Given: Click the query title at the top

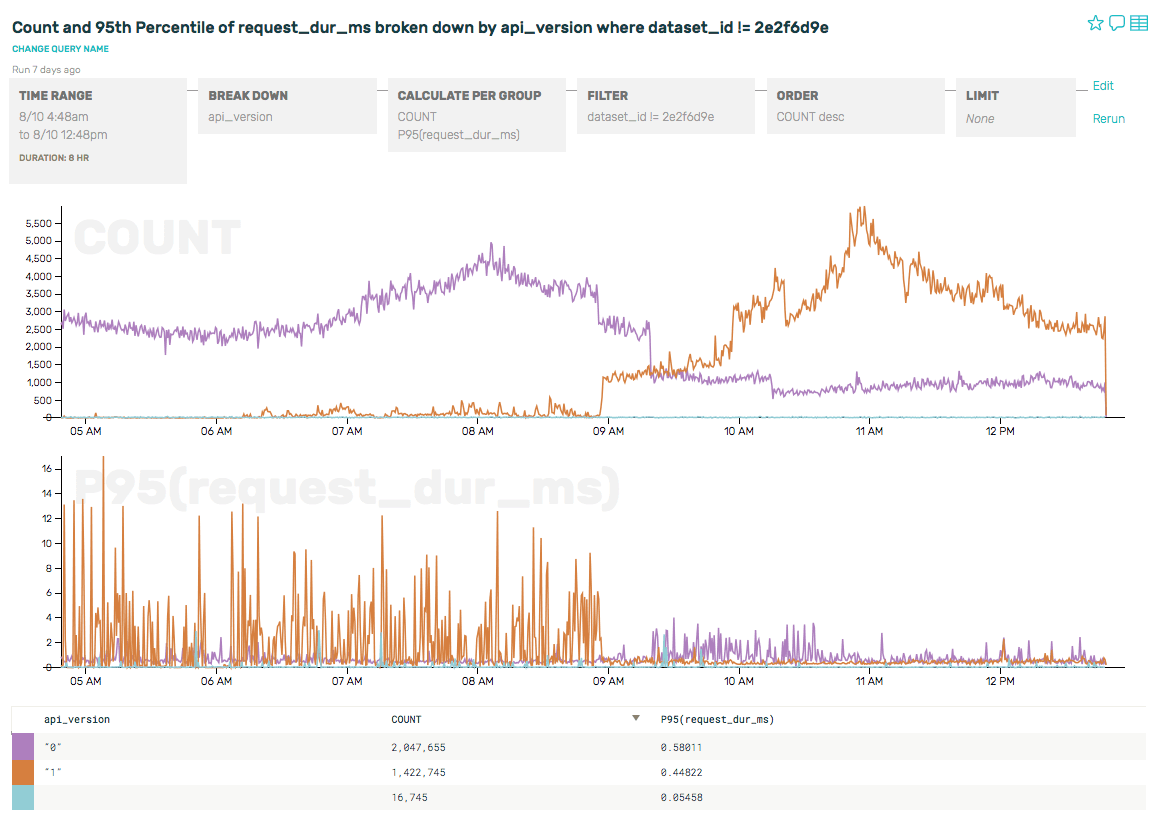Looking at the screenshot, I should 421,29.
